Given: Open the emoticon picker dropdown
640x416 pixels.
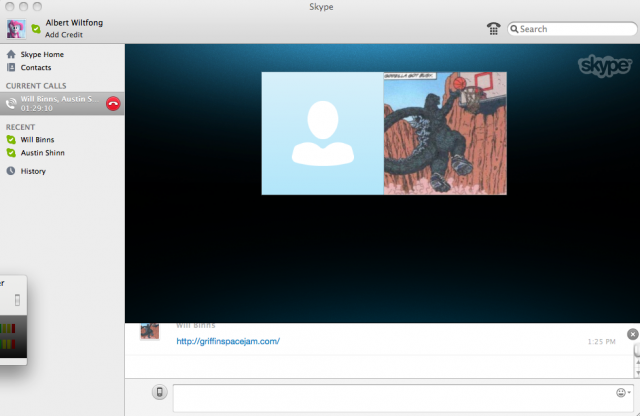Looking at the screenshot, I should 623,393.
